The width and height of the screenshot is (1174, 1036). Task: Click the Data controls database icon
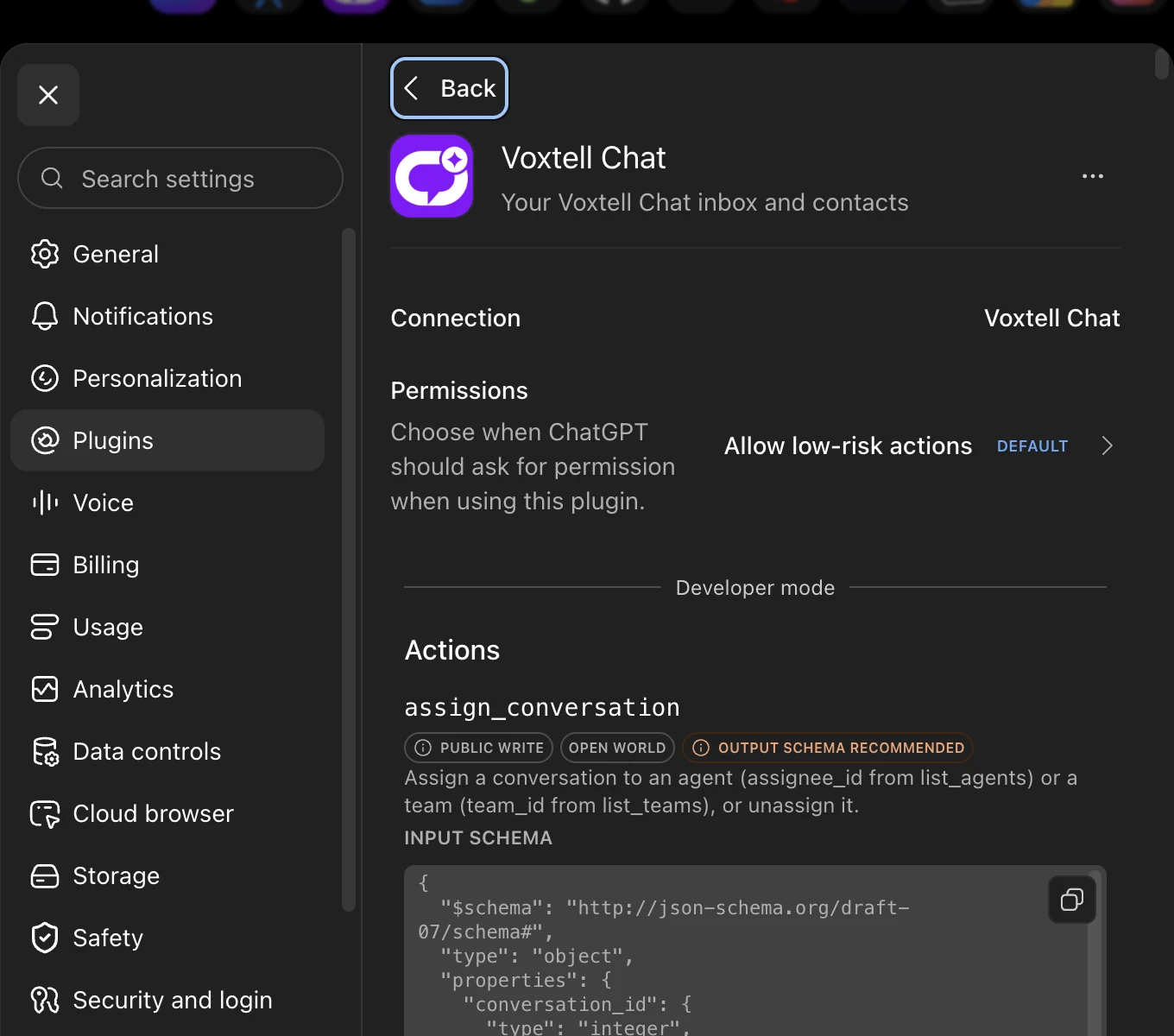coord(45,751)
